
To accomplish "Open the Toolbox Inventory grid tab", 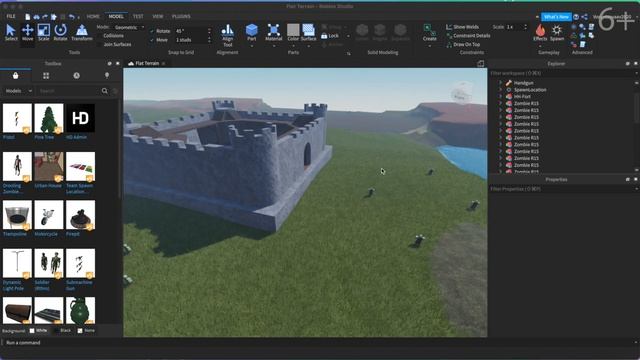I will click(46, 76).
